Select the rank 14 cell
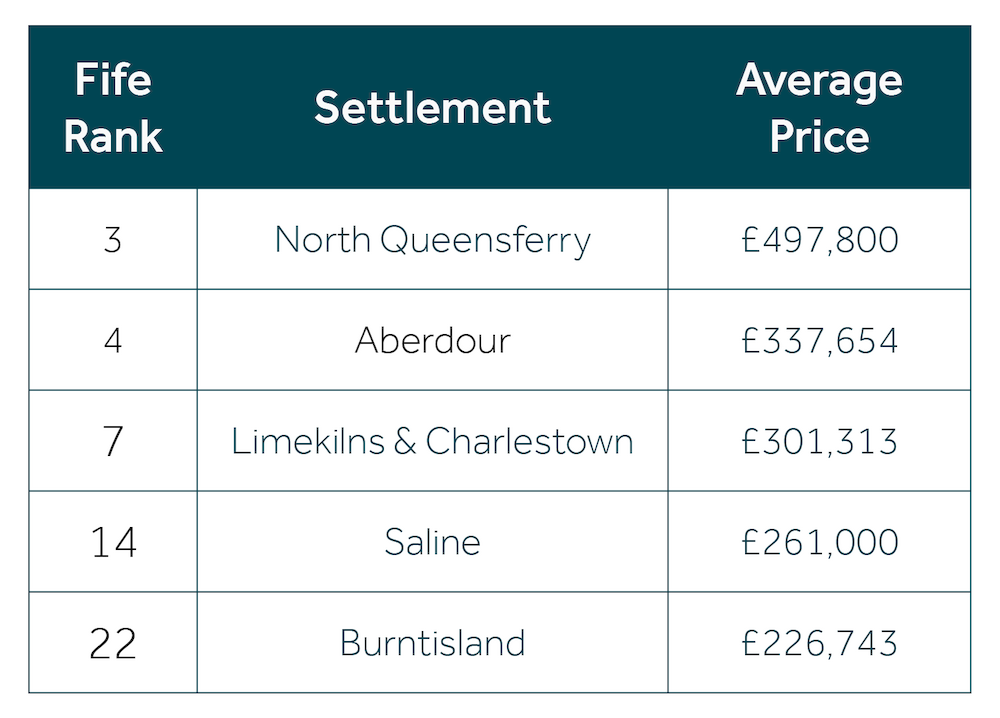The height and width of the screenshot is (718, 1000). (113, 541)
